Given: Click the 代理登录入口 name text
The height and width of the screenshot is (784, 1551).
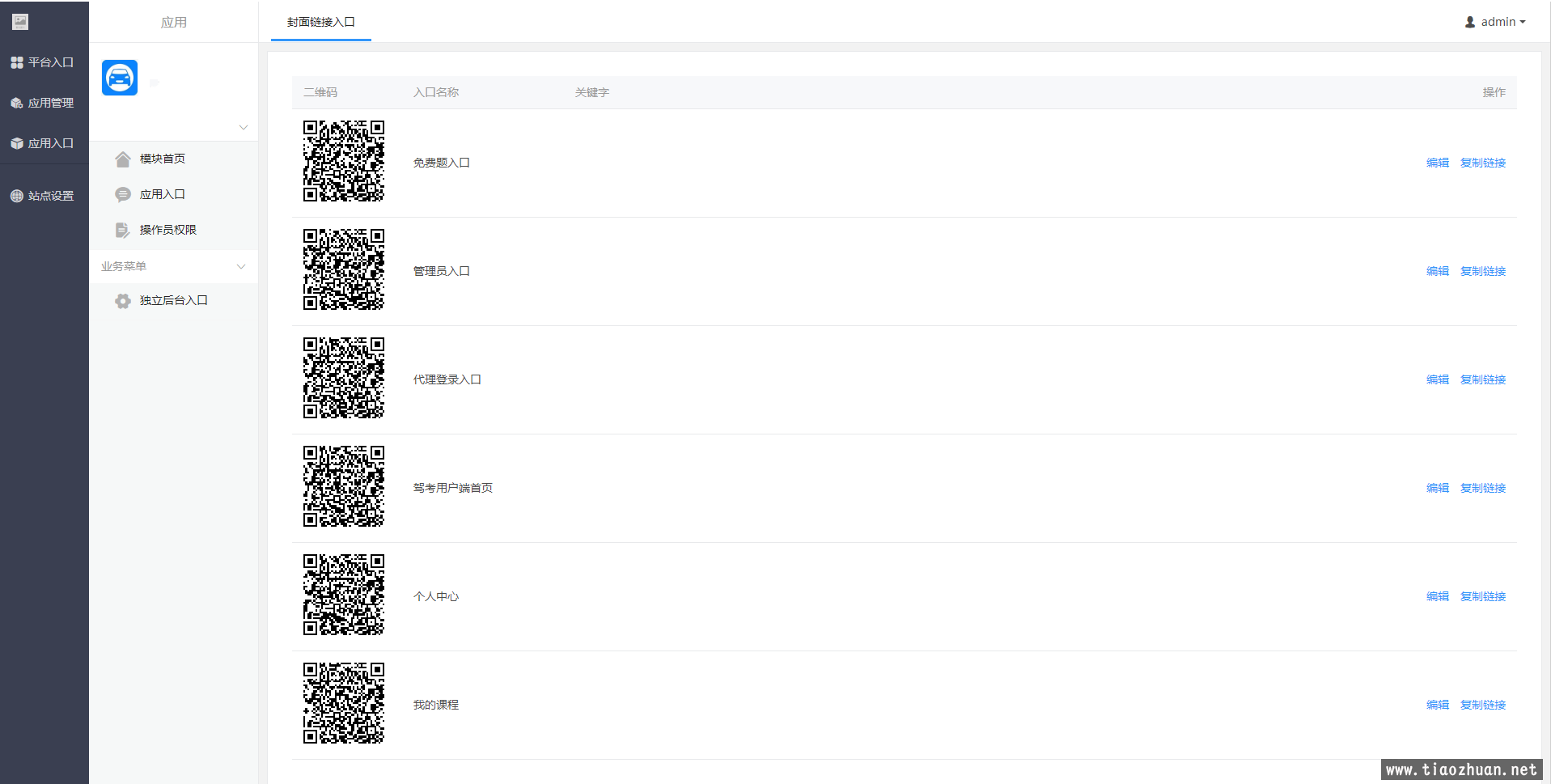Looking at the screenshot, I should (x=447, y=379).
